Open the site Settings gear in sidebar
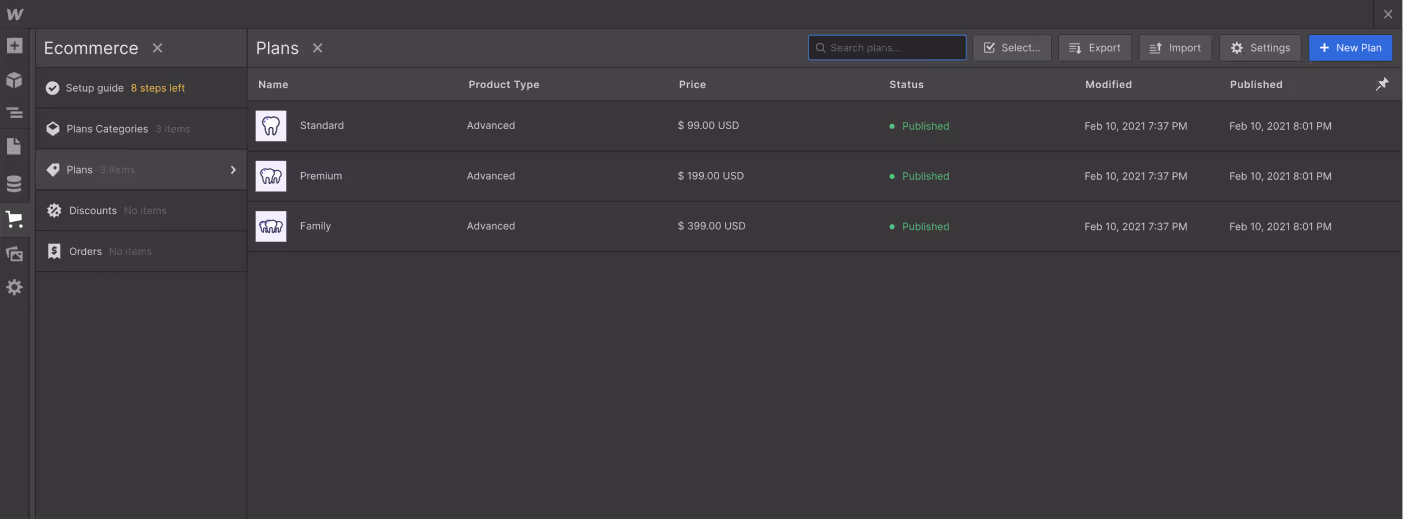 click(14, 287)
